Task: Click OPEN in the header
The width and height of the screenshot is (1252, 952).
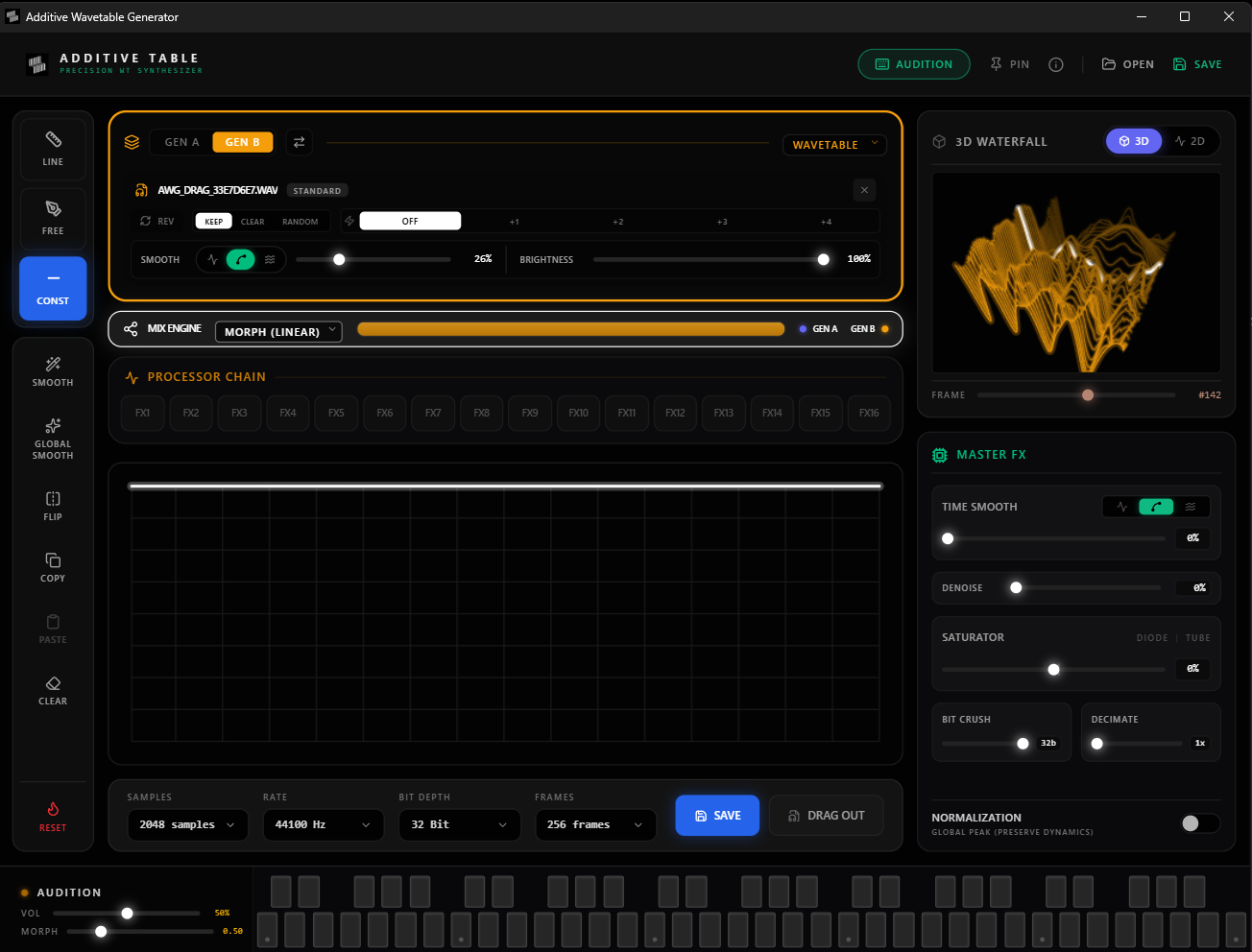Action: coord(1128,64)
